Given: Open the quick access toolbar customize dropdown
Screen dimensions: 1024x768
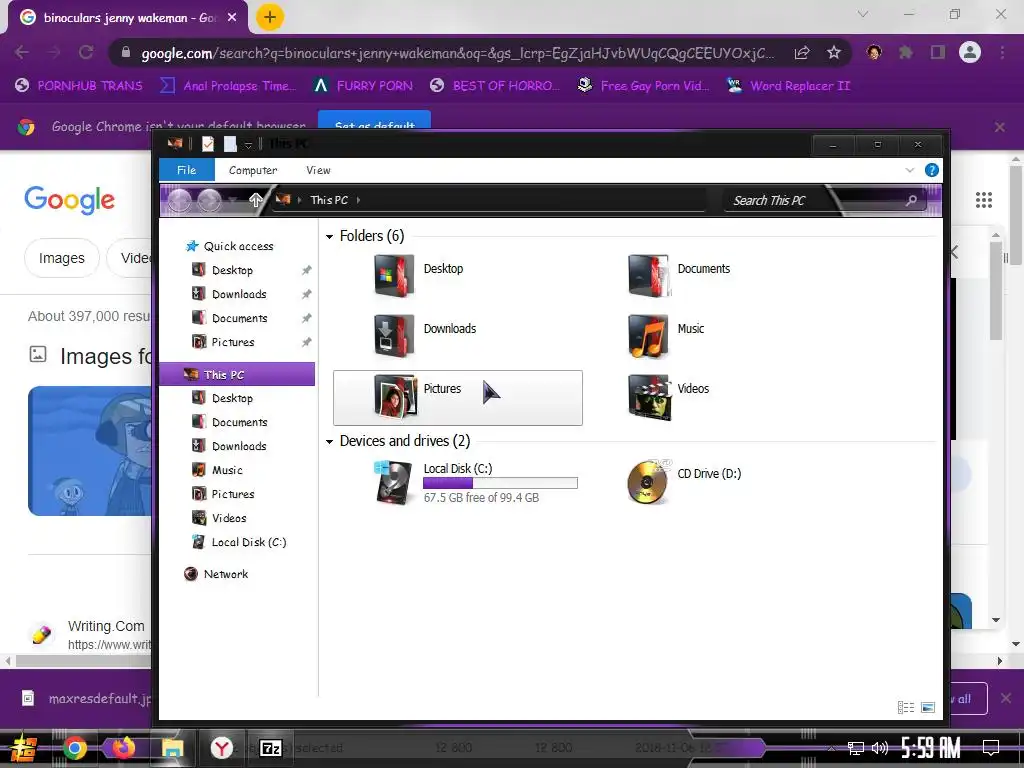Looking at the screenshot, I should tap(248, 145).
